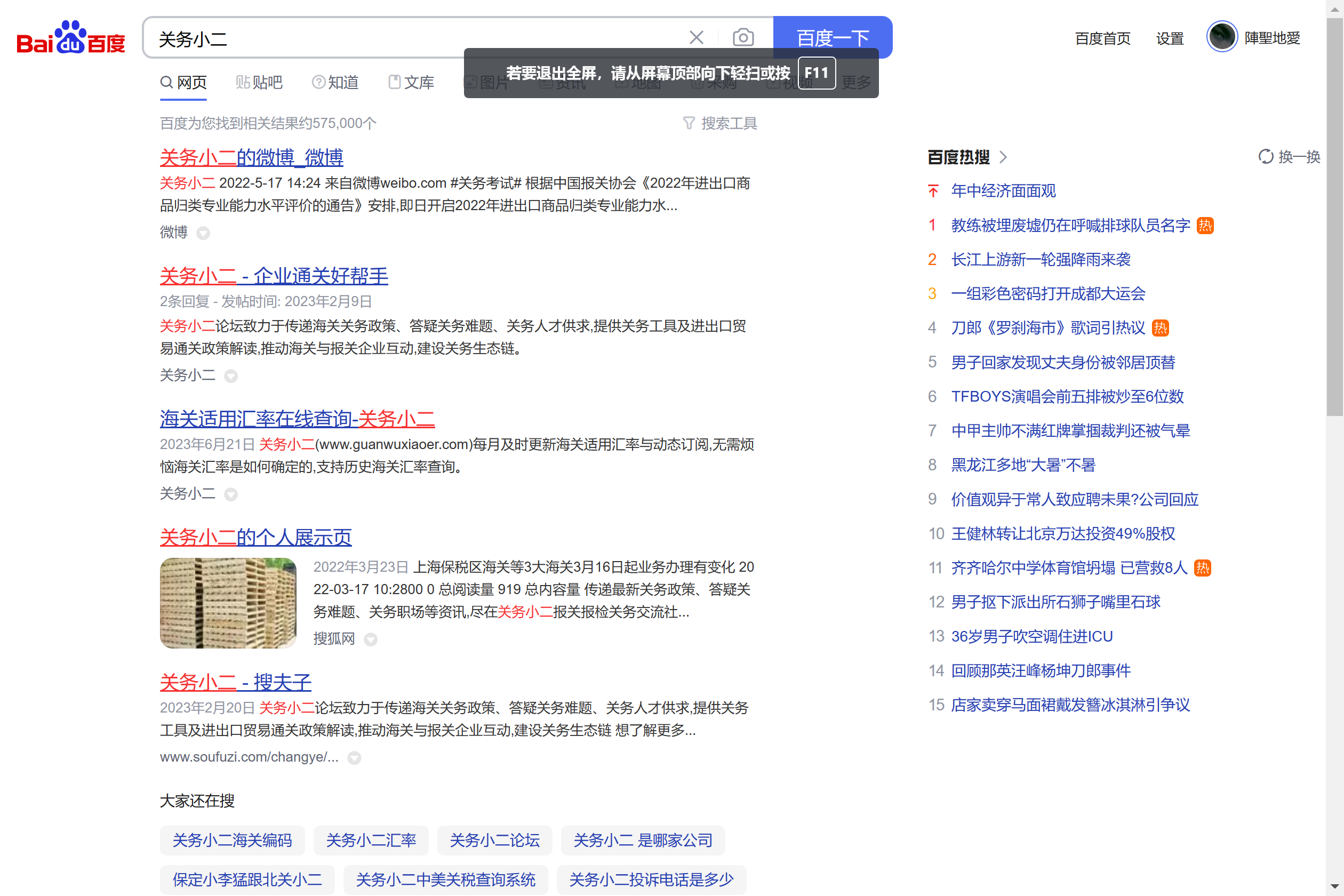Open the username account link

point(1272,38)
